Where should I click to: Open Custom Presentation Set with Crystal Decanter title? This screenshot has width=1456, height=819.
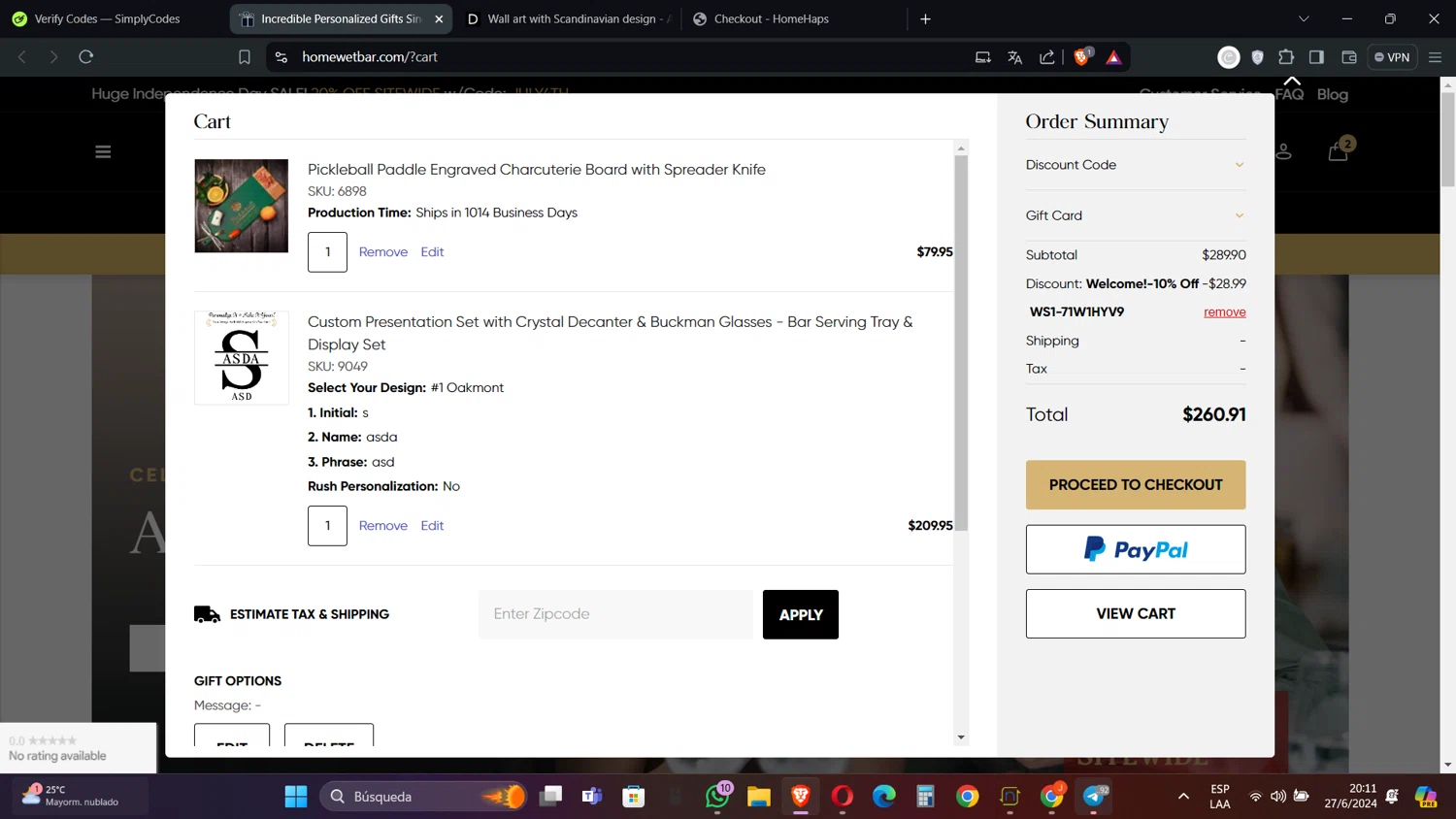(x=611, y=333)
